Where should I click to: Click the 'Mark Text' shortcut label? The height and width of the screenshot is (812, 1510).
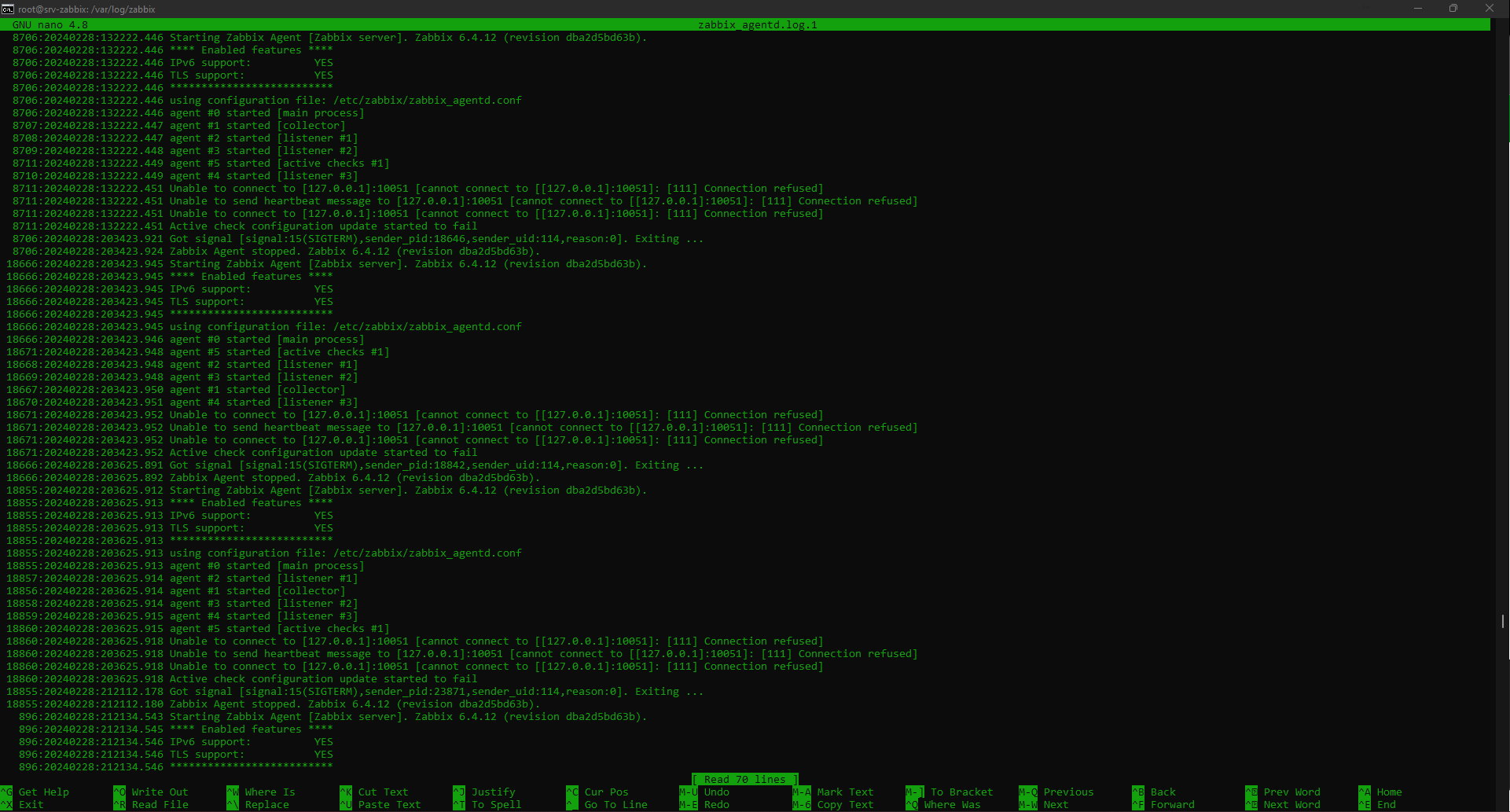pos(846,792)
